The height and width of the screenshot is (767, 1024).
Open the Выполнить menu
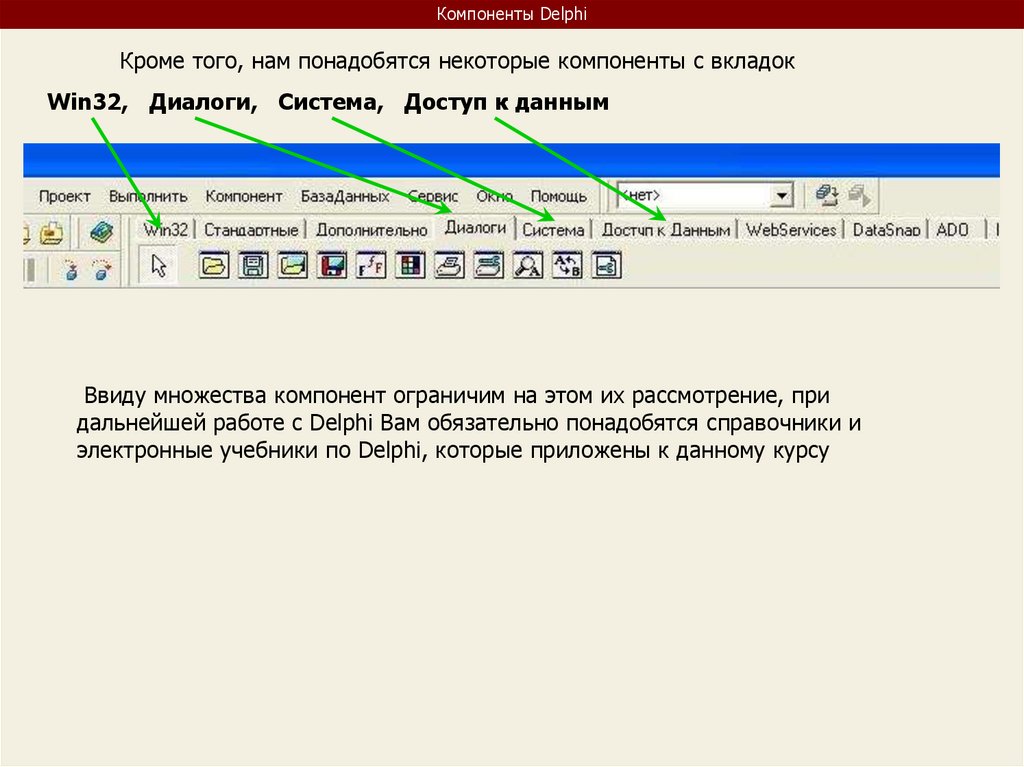tap(148, 196)
